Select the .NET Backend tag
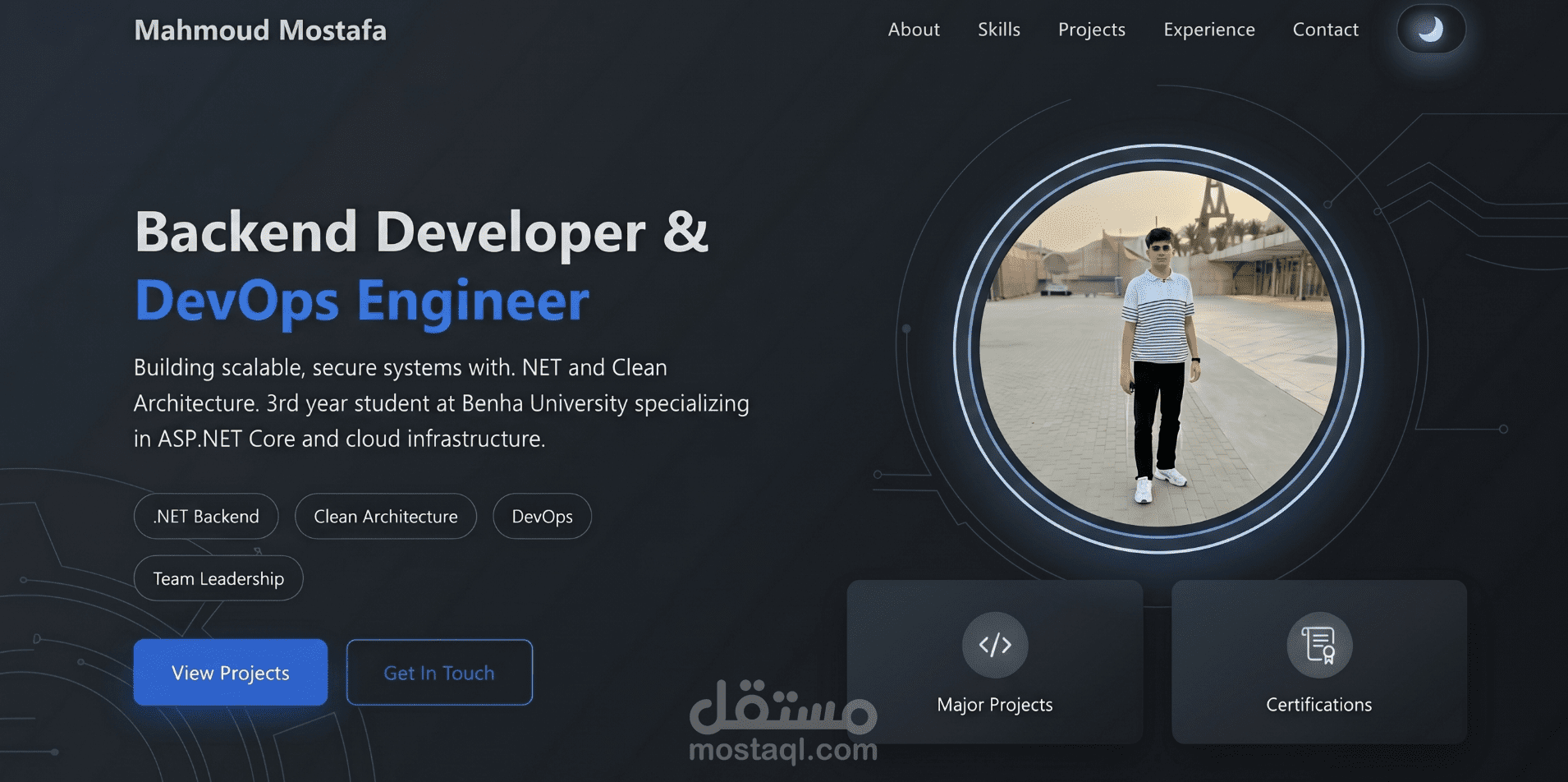1568x782 pixels. tap(206, 516)
